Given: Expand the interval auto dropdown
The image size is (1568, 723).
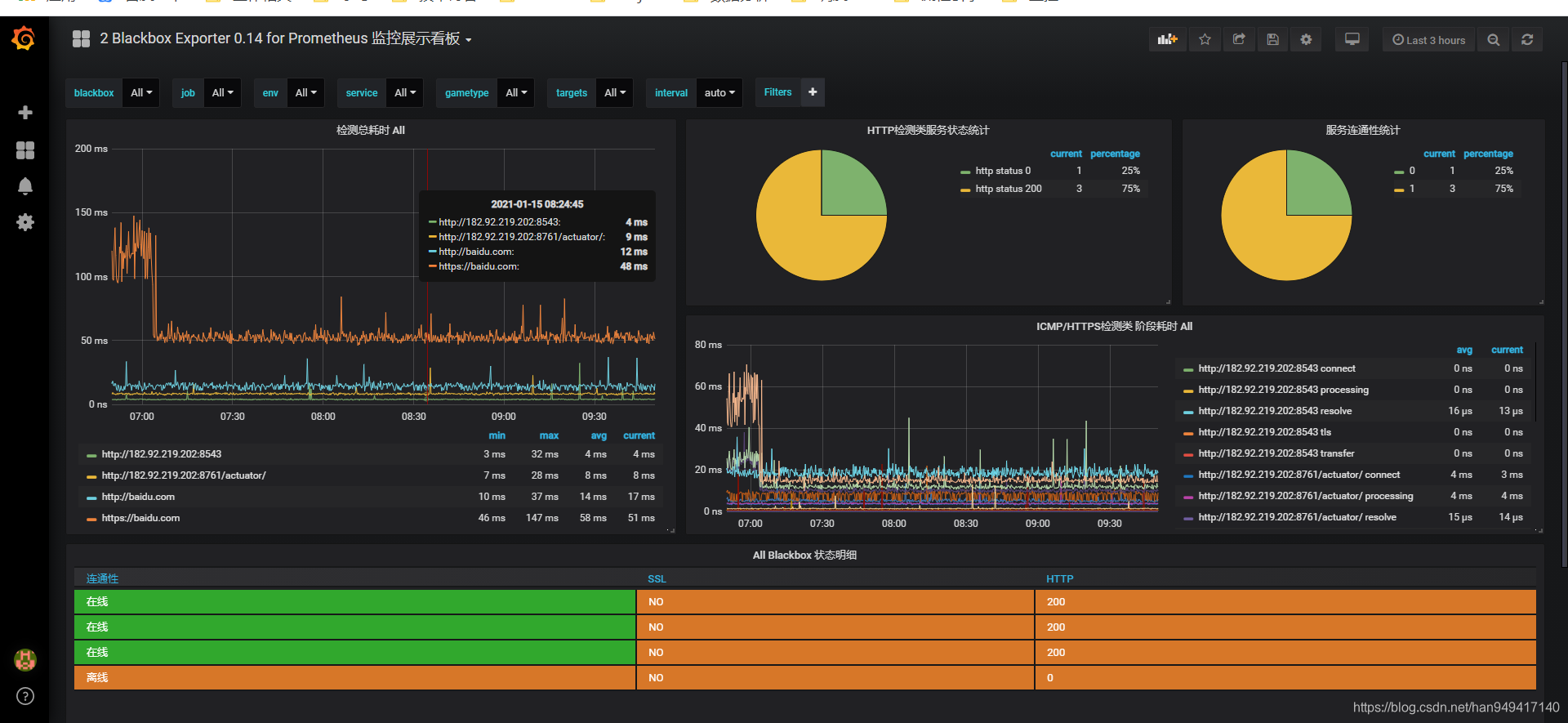Looking at the screenshot, I should tap(719, 92).
